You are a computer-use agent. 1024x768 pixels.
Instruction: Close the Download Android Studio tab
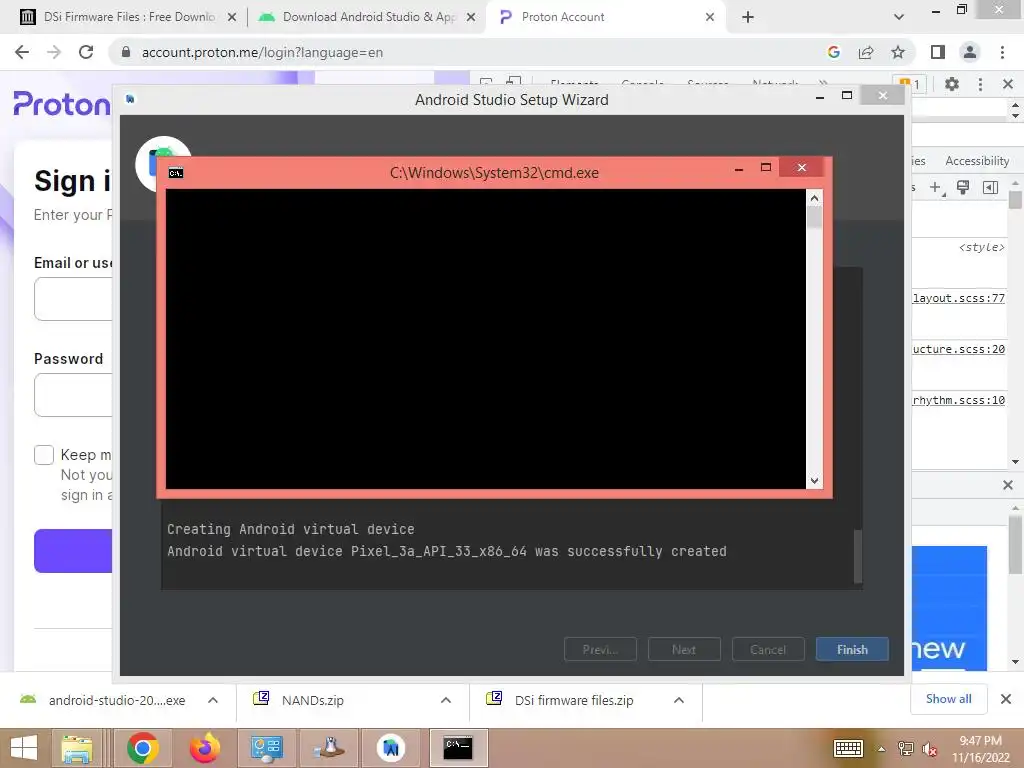(471, 17)
